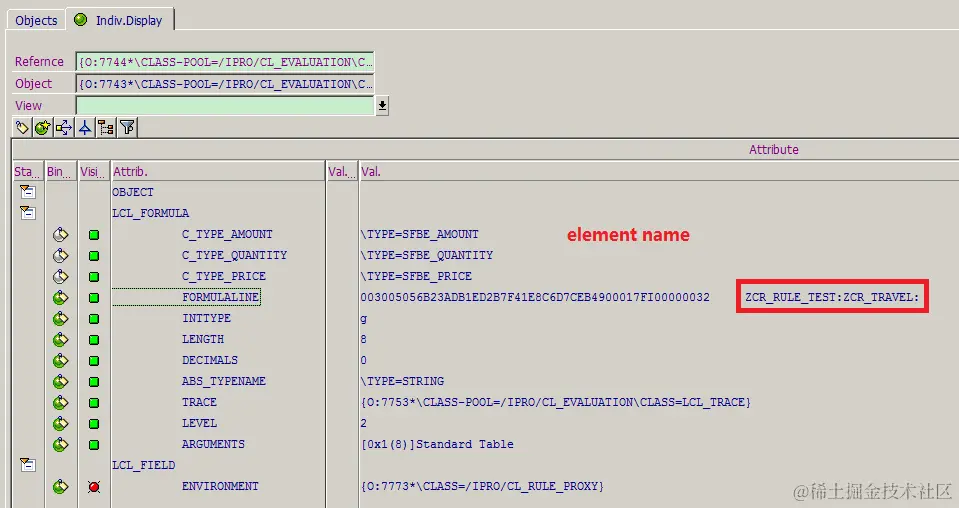
Task: Click the green circle icon on Indiv.Display tab
Action: pos(80,20)
